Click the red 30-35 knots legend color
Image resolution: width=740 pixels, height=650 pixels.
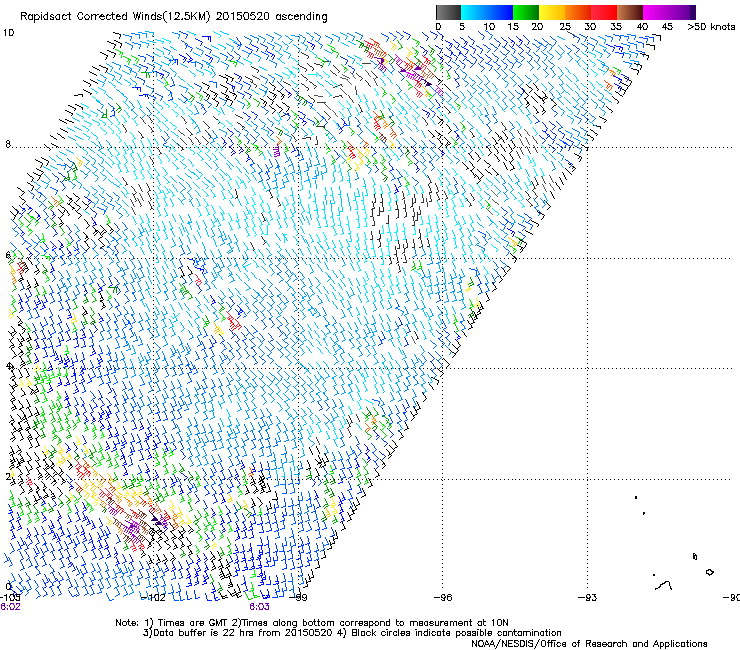tap(604, 12)
